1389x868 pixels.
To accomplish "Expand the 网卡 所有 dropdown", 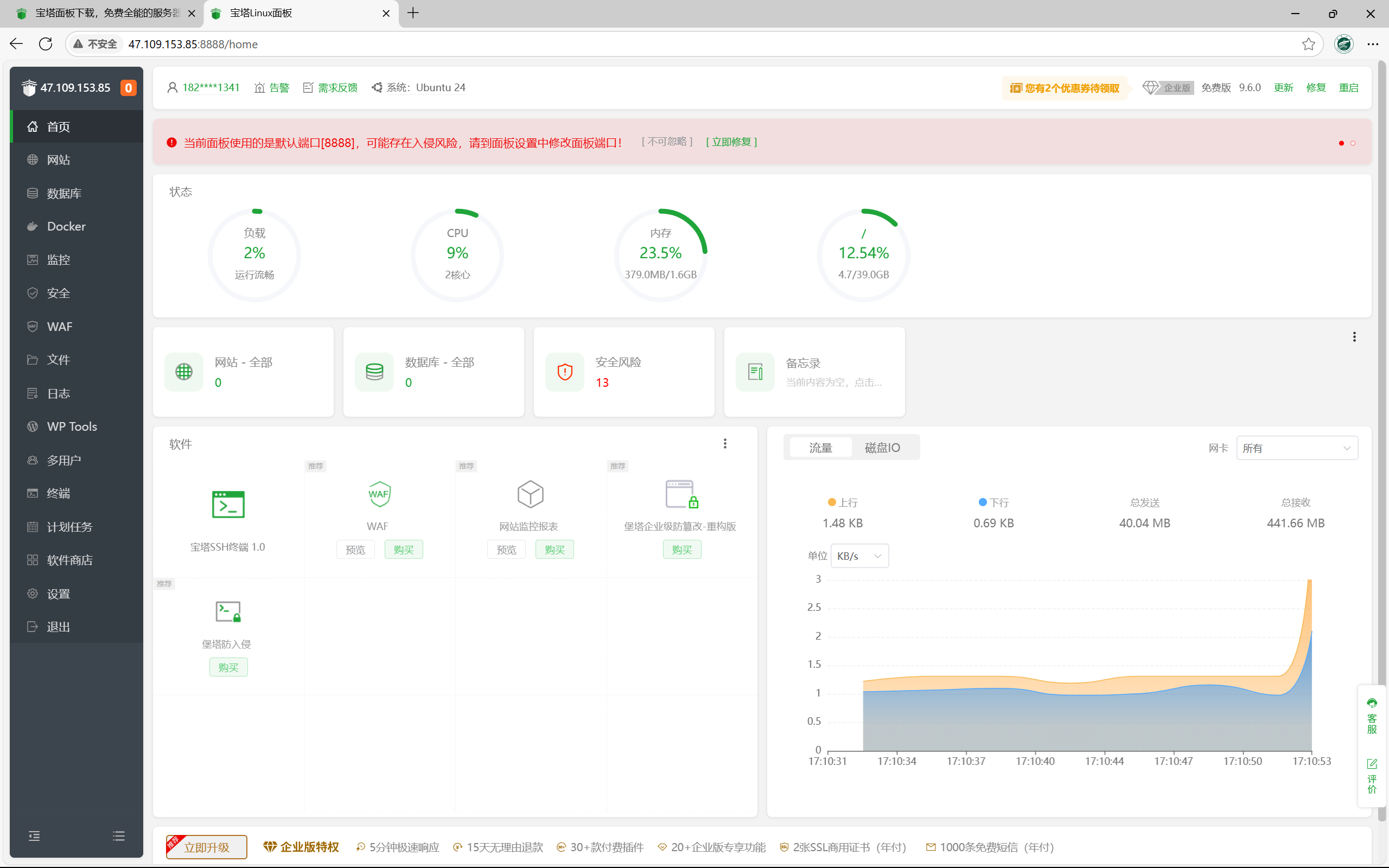I will pos(1297,448).
